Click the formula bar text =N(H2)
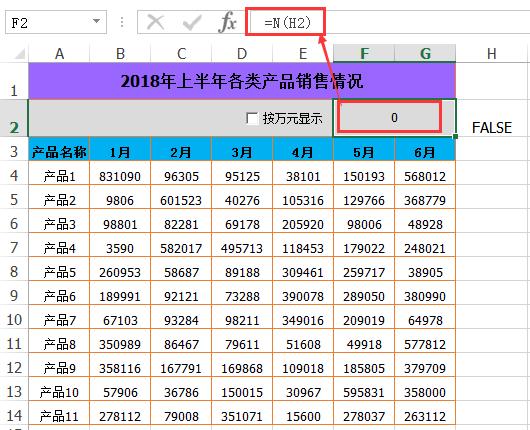The image size is (530, 430). pyautogui.click(x=287, y=23)
